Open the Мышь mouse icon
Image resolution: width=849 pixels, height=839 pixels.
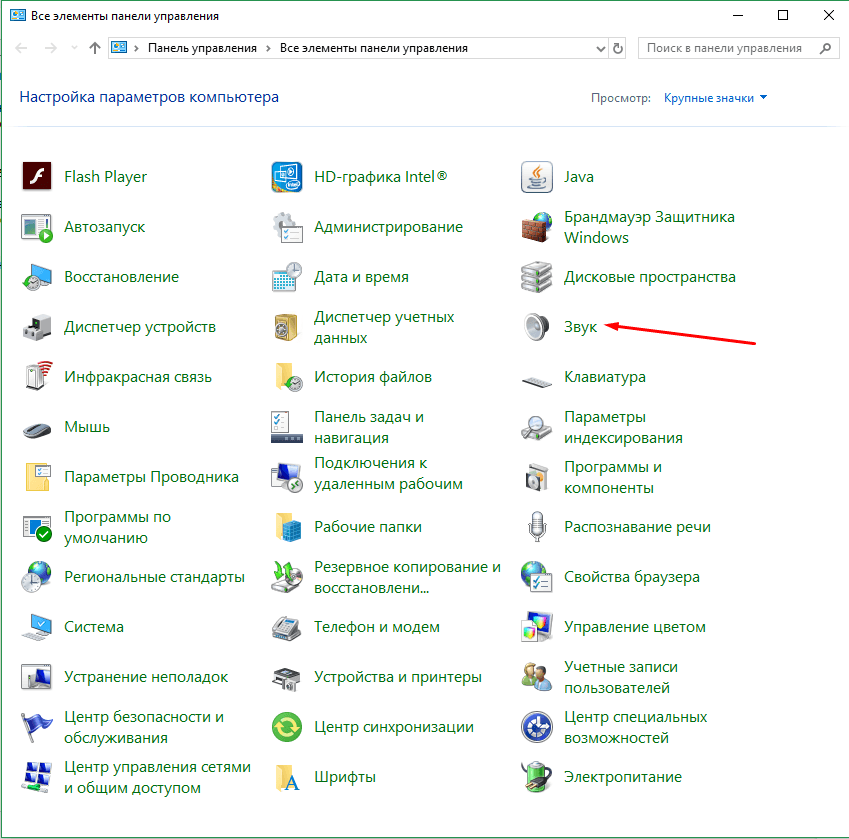(37, 430)
